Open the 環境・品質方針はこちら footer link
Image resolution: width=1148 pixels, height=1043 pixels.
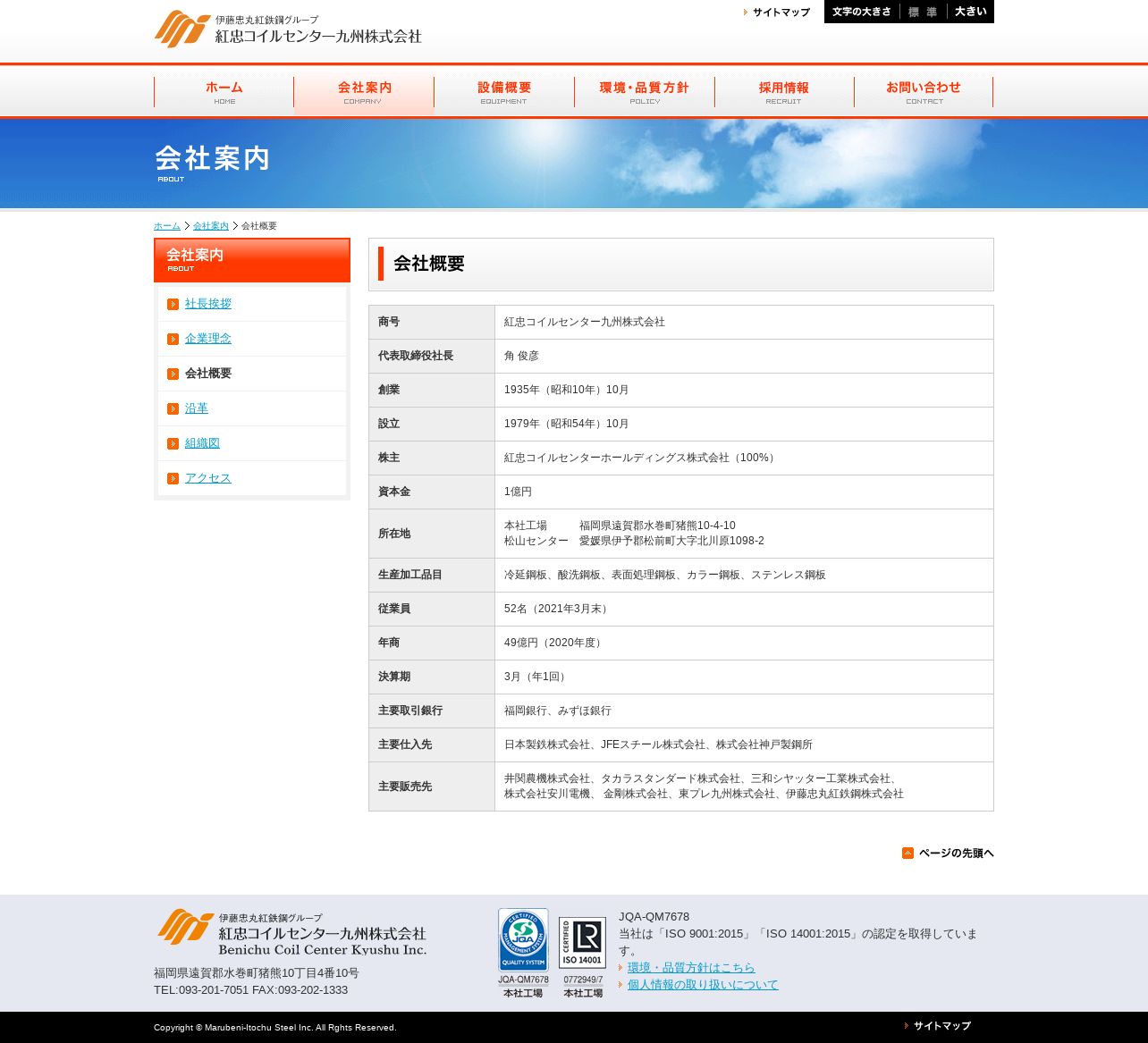tap(691, 968)
